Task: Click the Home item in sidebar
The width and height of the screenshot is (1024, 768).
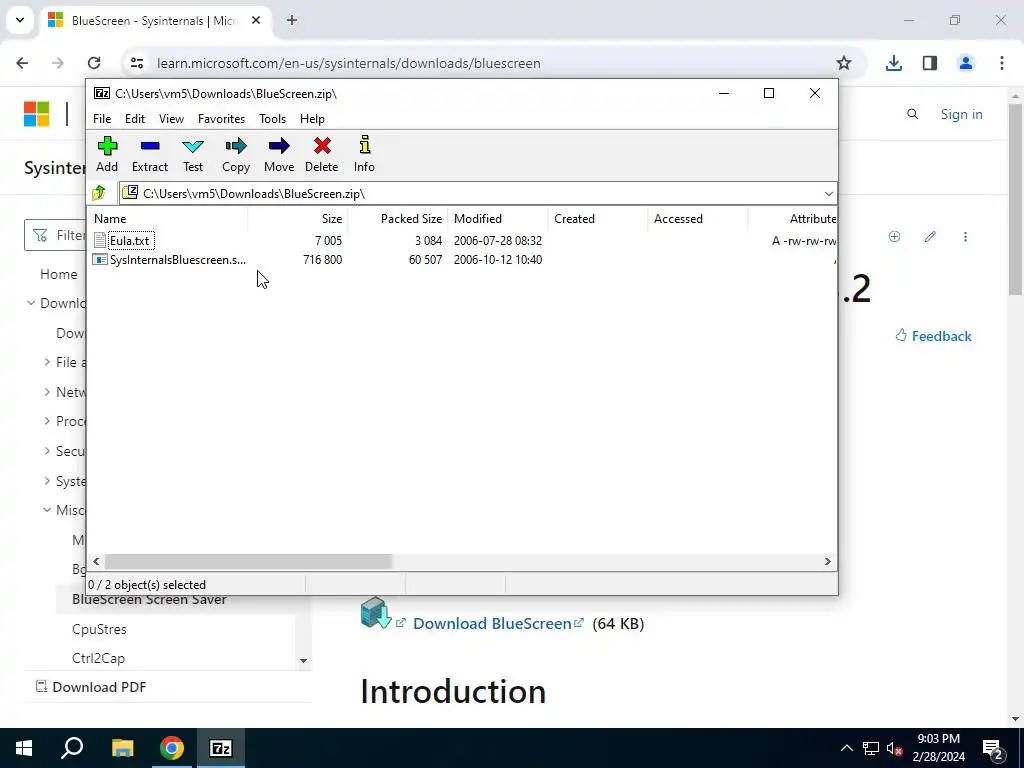Action: point(59,274)
